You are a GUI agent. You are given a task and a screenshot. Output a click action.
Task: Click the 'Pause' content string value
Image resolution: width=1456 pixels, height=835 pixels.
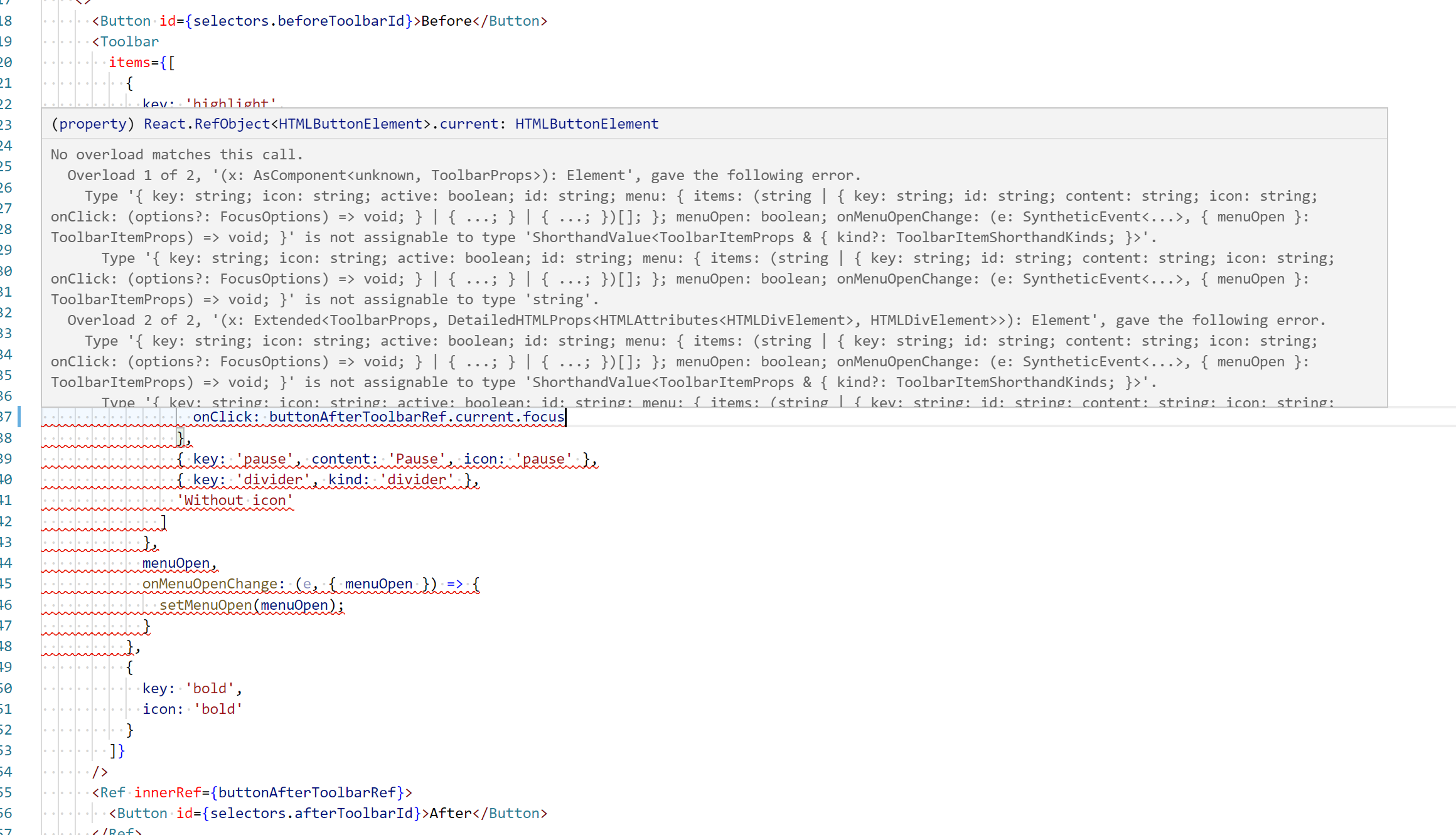(417, 459)
